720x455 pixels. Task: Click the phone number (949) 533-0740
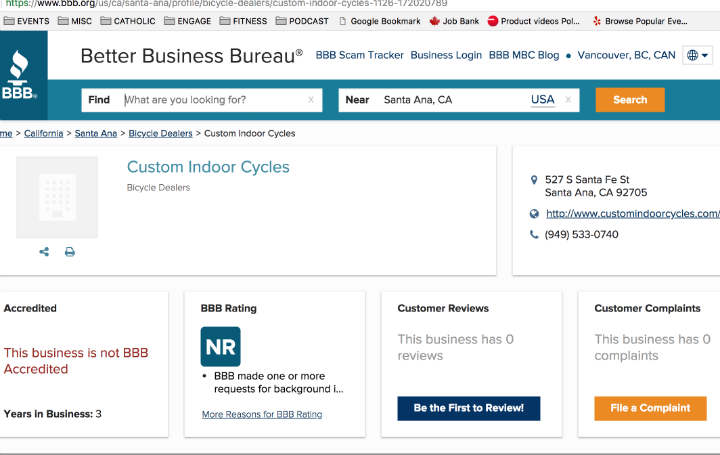click(x=581, y=235)
